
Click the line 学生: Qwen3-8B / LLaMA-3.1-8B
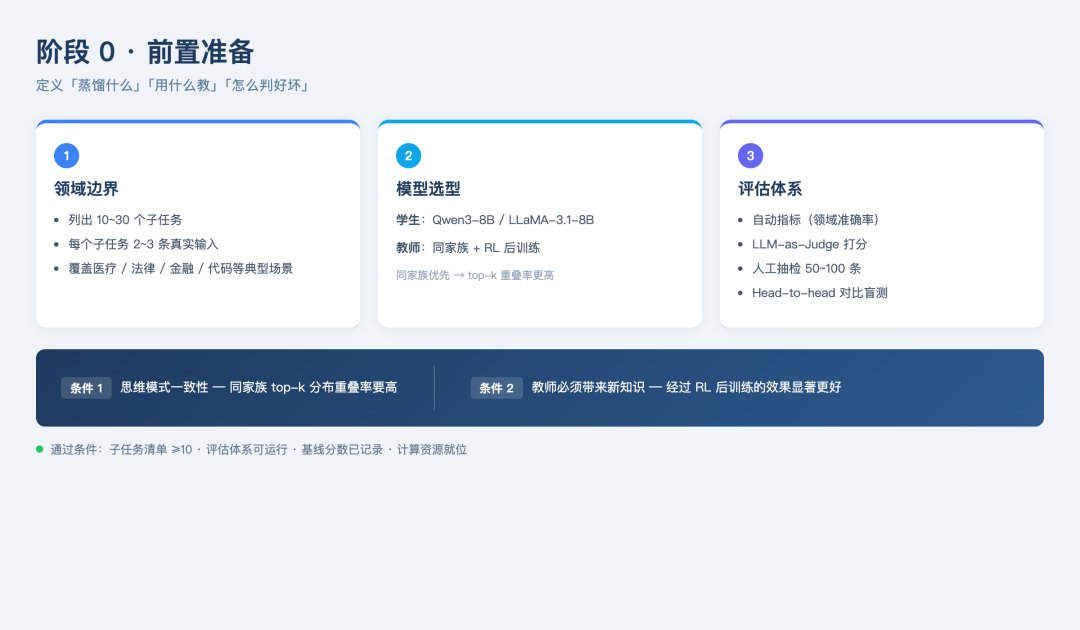click(x=495, y=220)
